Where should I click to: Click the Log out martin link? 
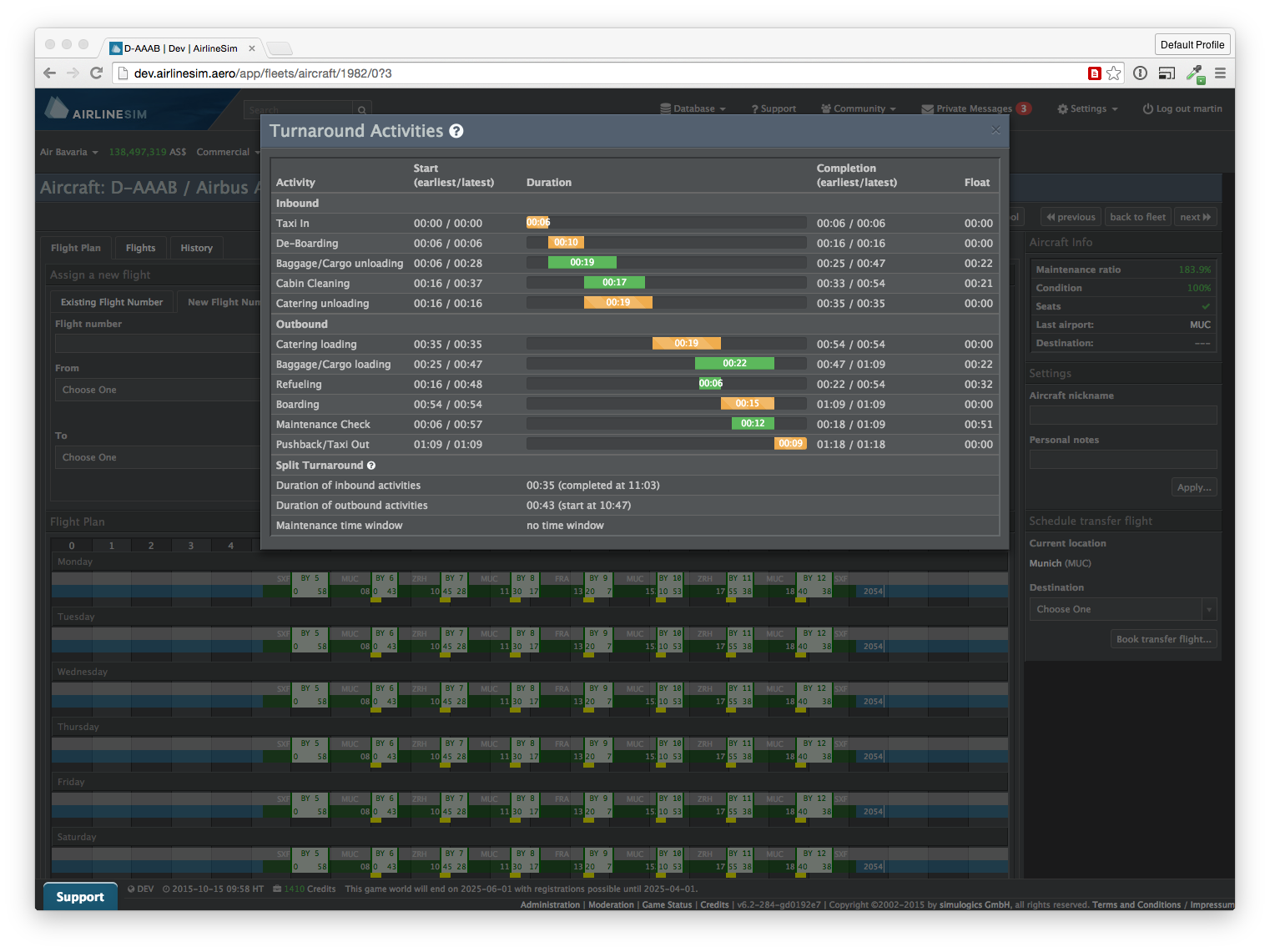point(1182,109)
